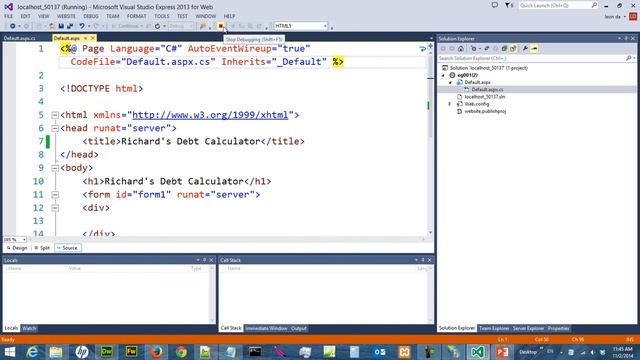This screenshot has width=640, height=360.
Task: Collapse the Default.aspx tree node
Action: [451, 82]
